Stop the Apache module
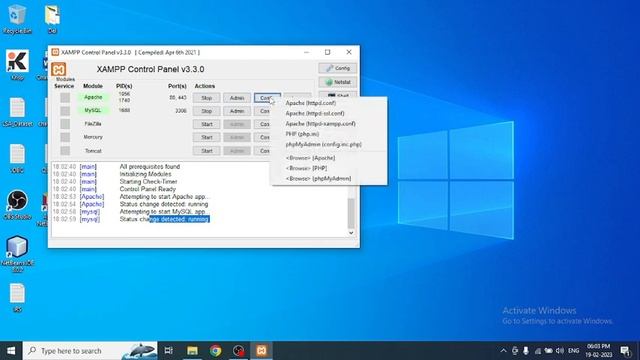Image resolution: width=640 pixels, height=360 pixels. pyautogui.click(x=207, y=98)
